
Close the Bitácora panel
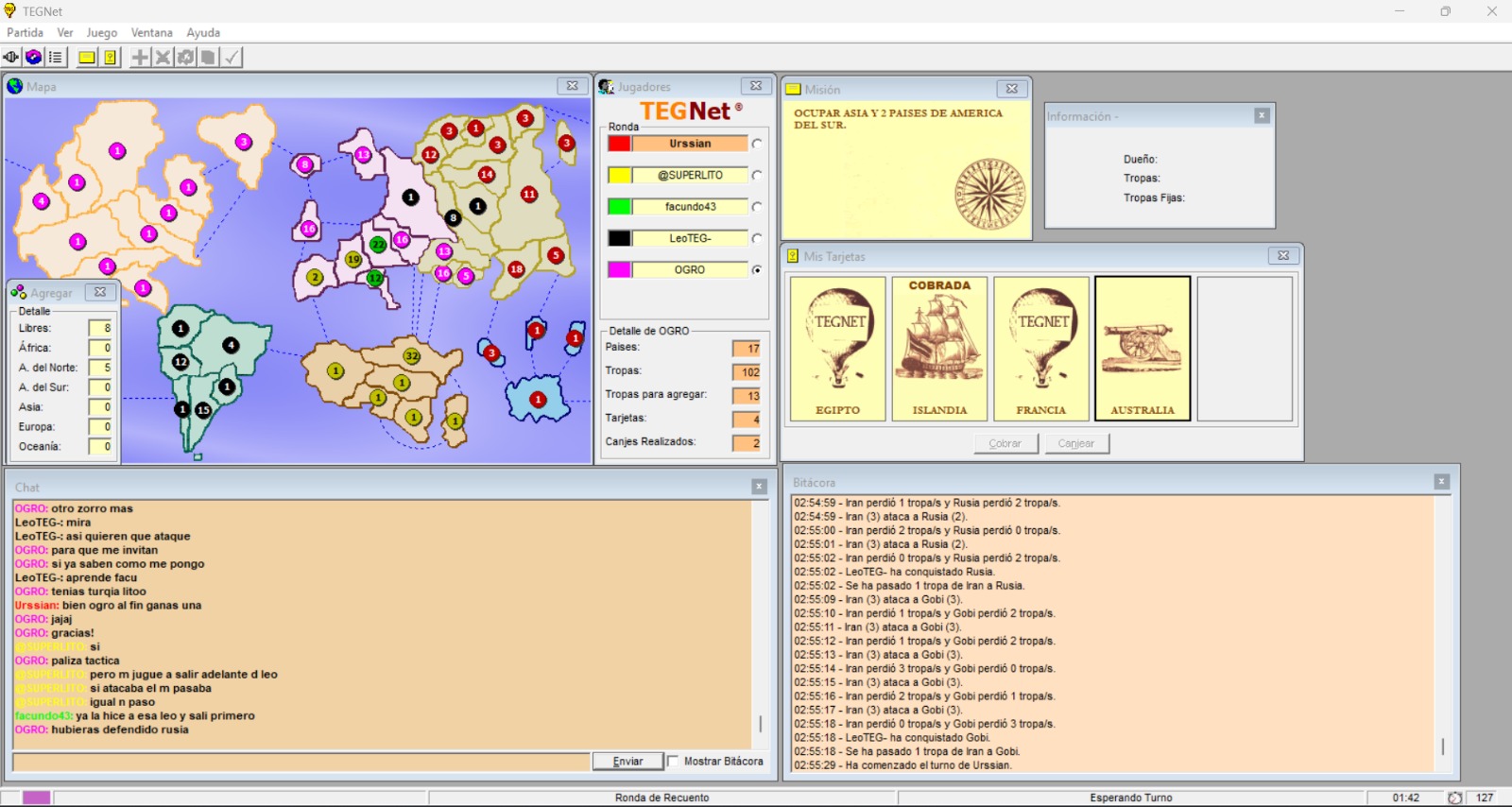[x=1441, y=482]
